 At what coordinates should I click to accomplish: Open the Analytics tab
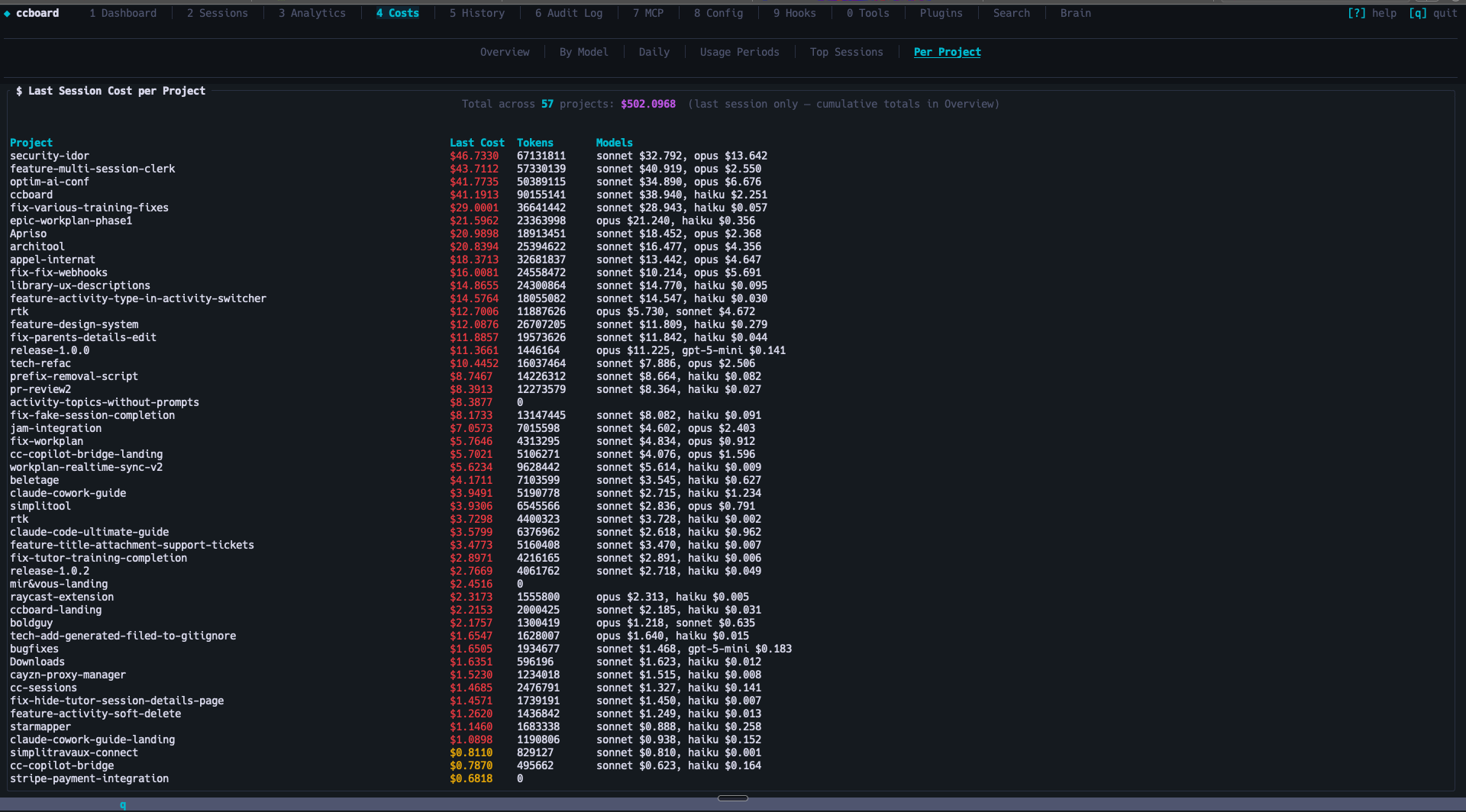point(312,13)
